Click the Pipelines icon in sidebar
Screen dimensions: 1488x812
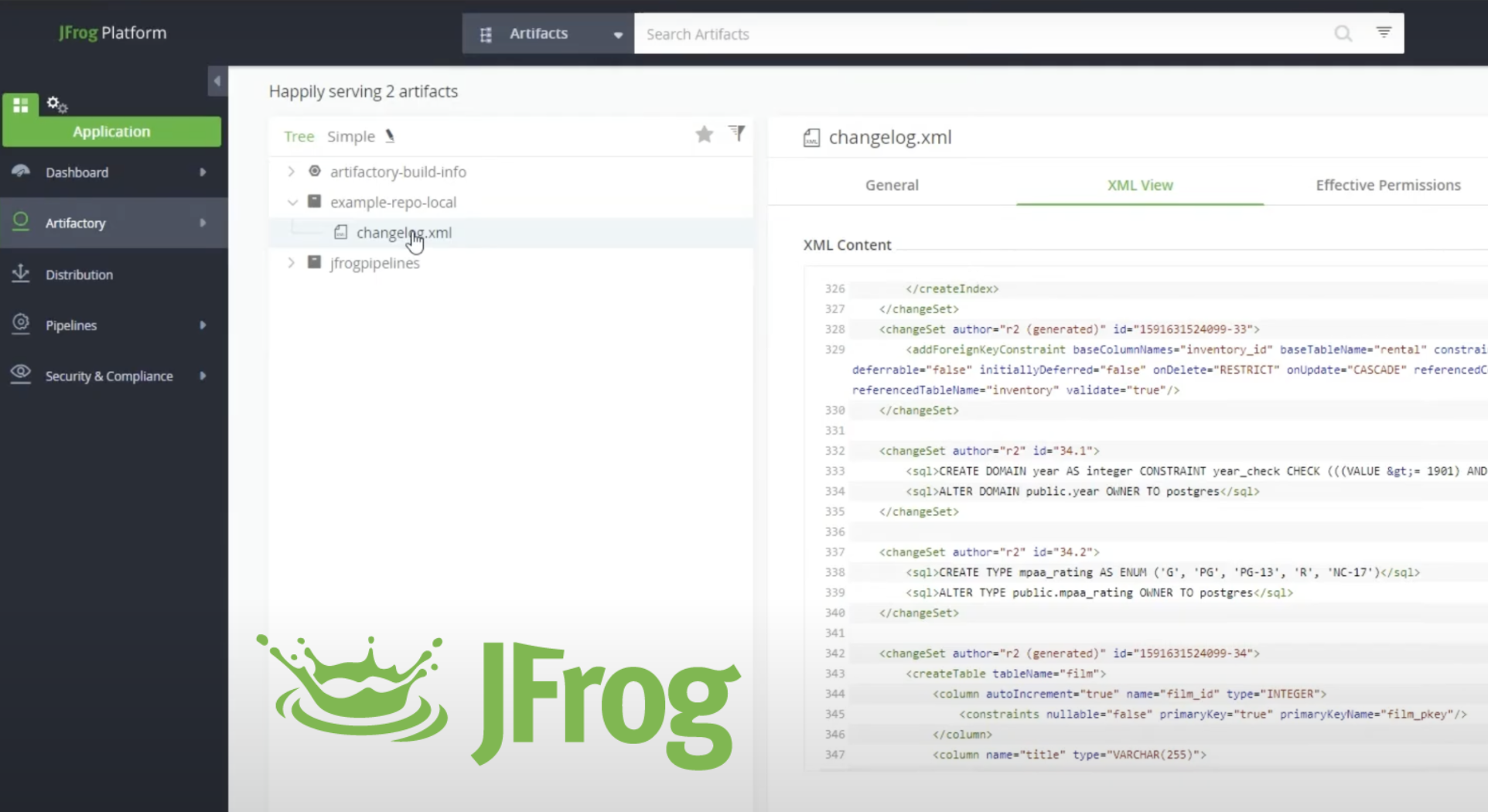[x=21, y=323]
